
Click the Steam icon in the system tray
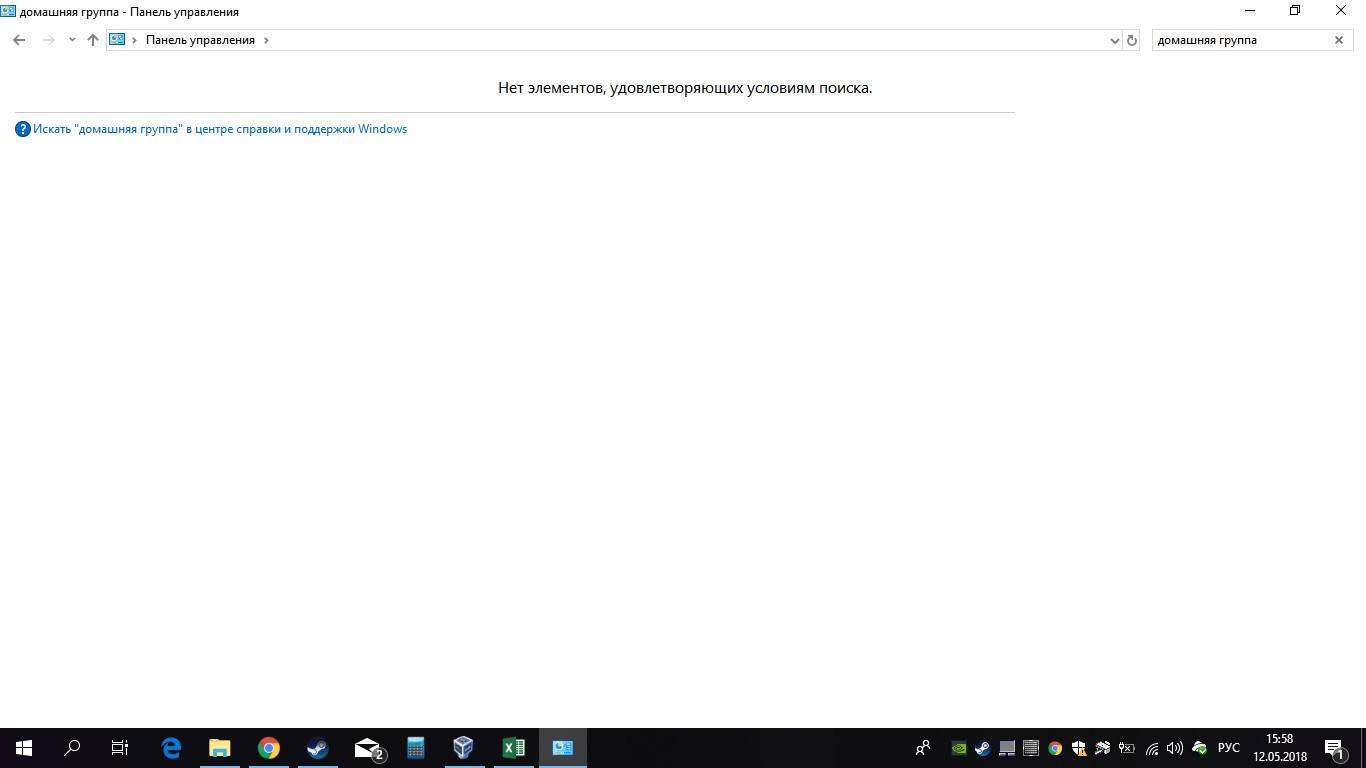click(x=983, y=747)
